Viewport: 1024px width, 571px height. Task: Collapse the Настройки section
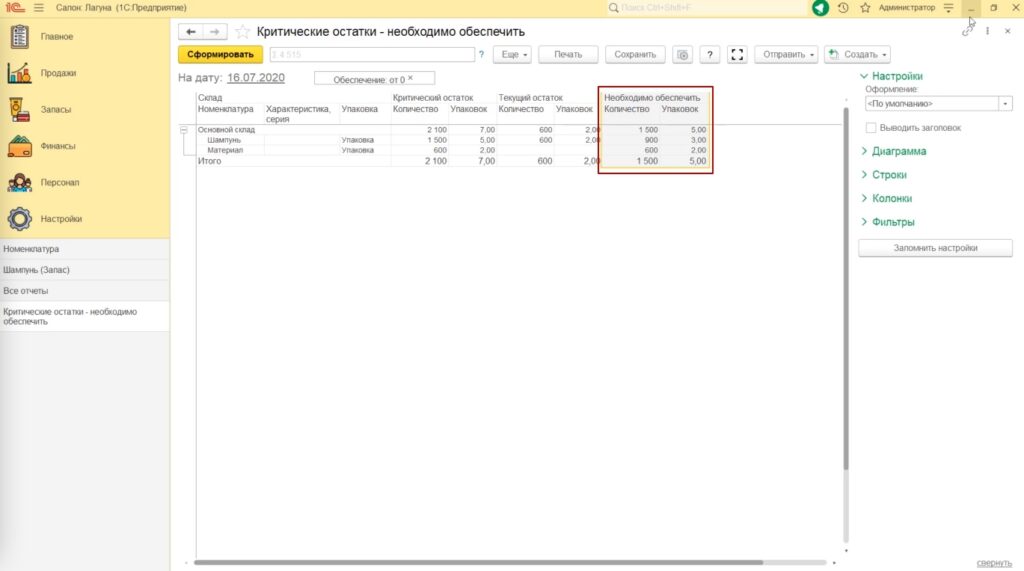[891, 76]
